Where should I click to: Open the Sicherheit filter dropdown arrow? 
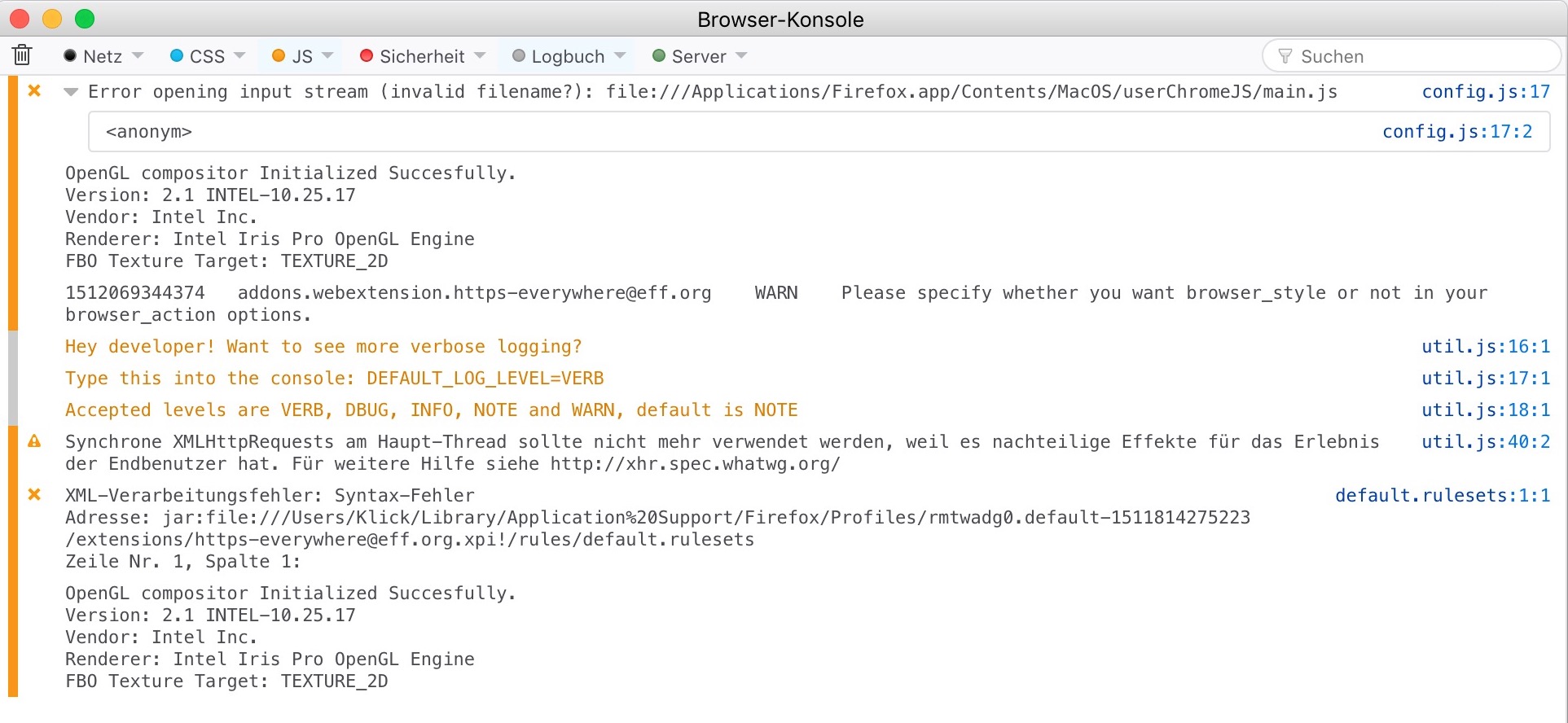pyautogui.click(x=480, y=55)
